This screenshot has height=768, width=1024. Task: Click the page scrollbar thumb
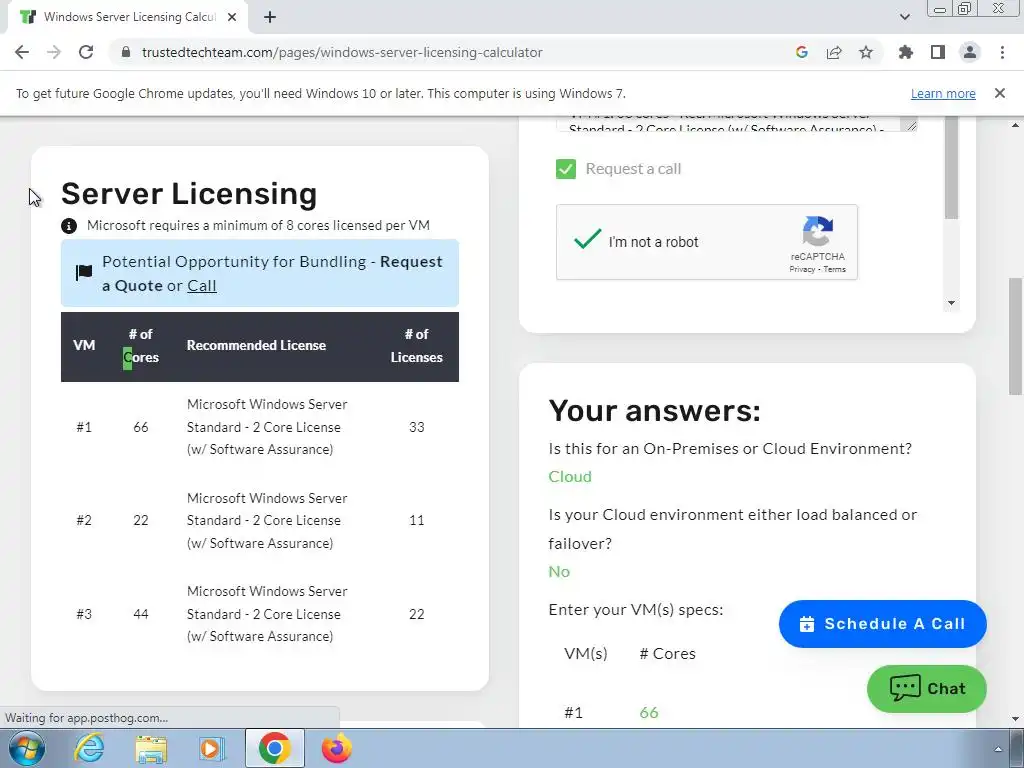(1015, 336)
